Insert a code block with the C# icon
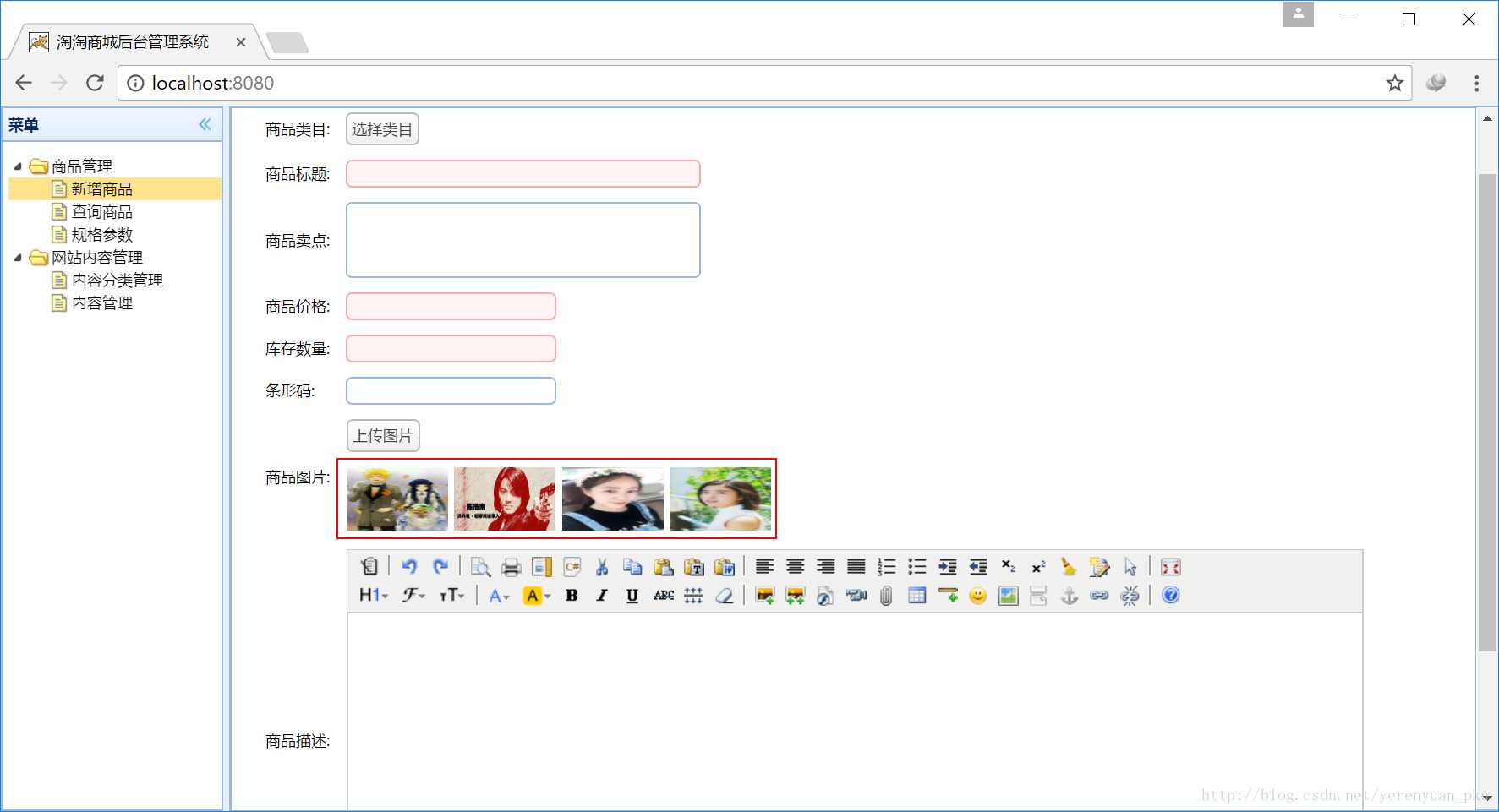The height and width of the screenshot is (812, 1499). click(x=572, y=567)
